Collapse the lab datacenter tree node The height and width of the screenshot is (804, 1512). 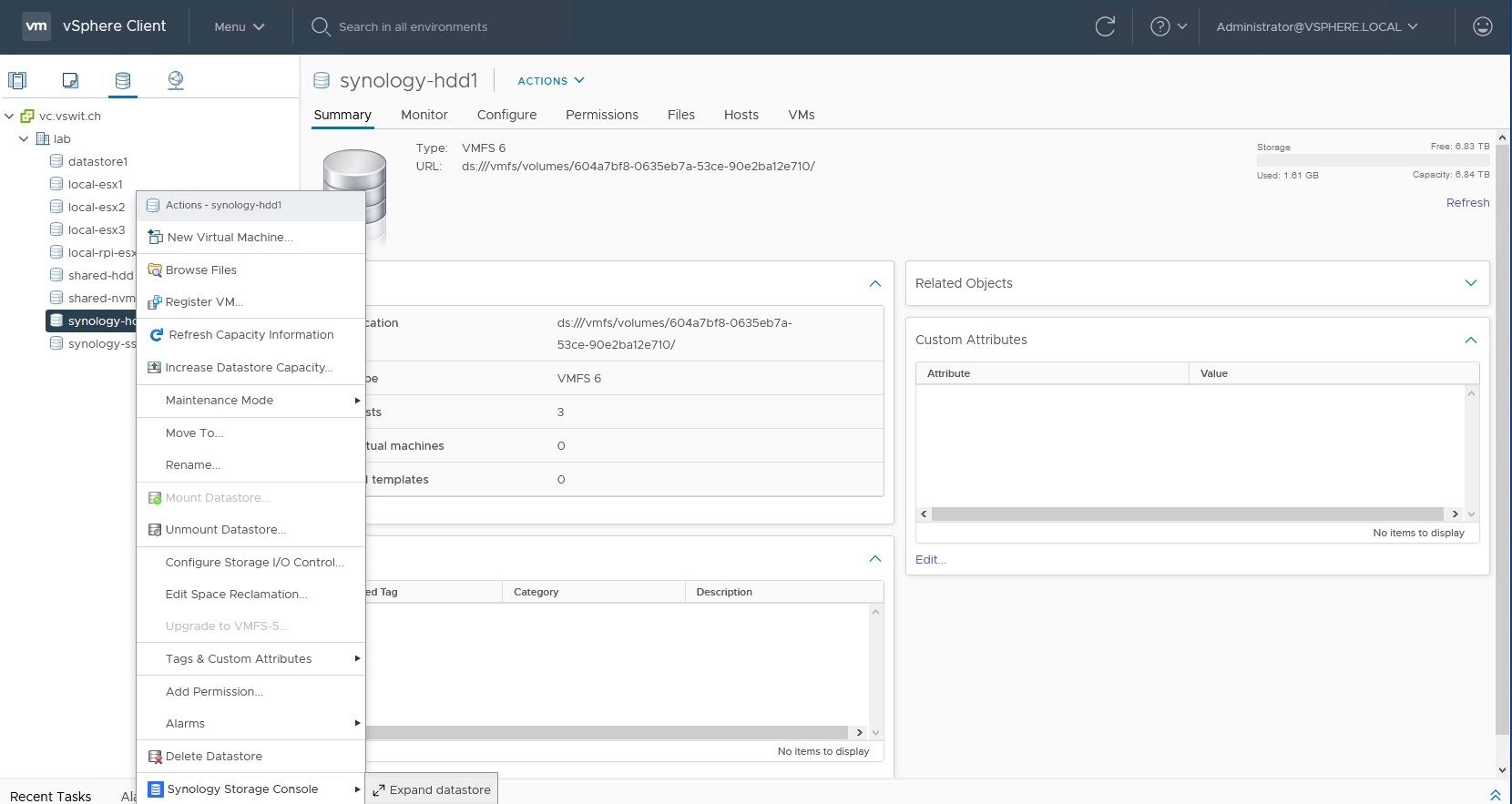(x=24, y=138)
